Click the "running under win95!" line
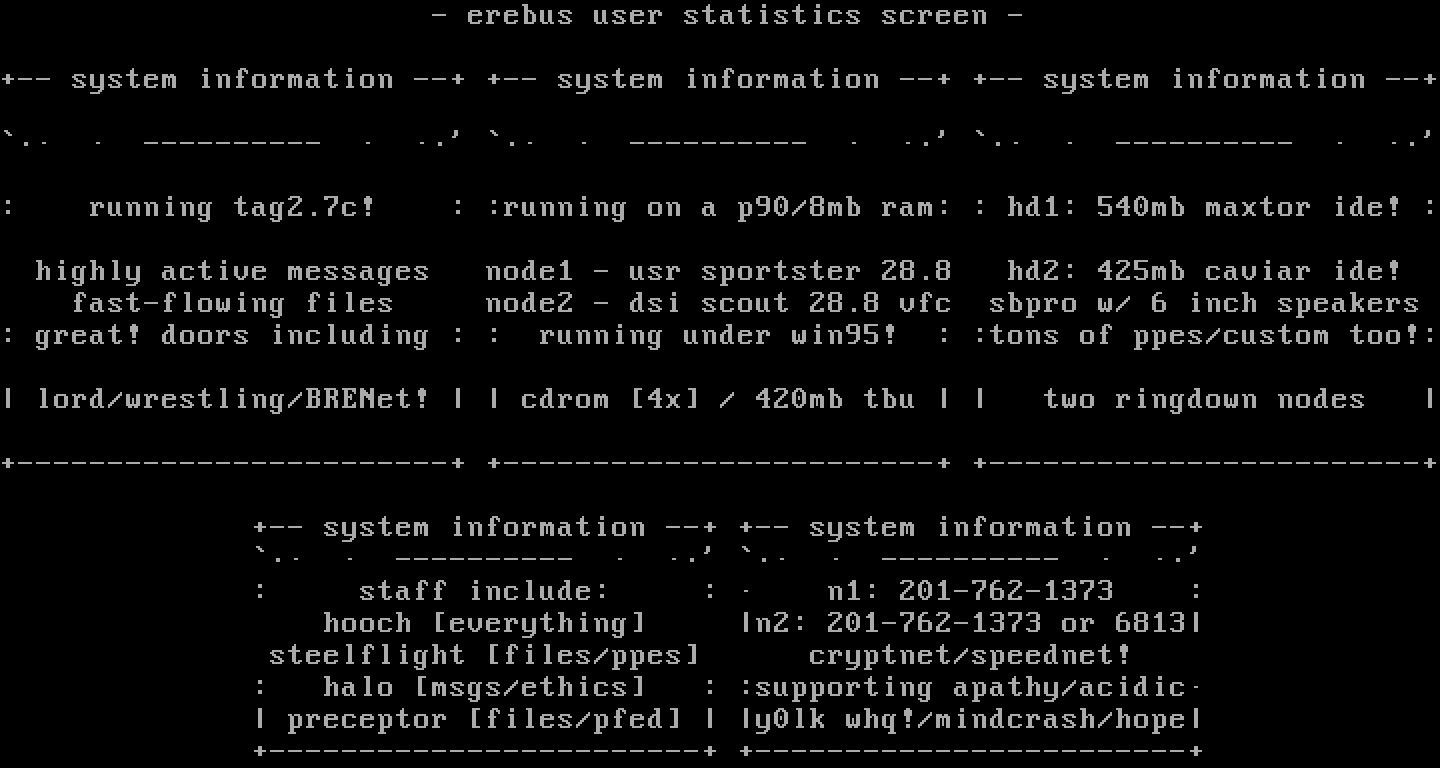The image size is (1440, 768). tap(718, 336)
